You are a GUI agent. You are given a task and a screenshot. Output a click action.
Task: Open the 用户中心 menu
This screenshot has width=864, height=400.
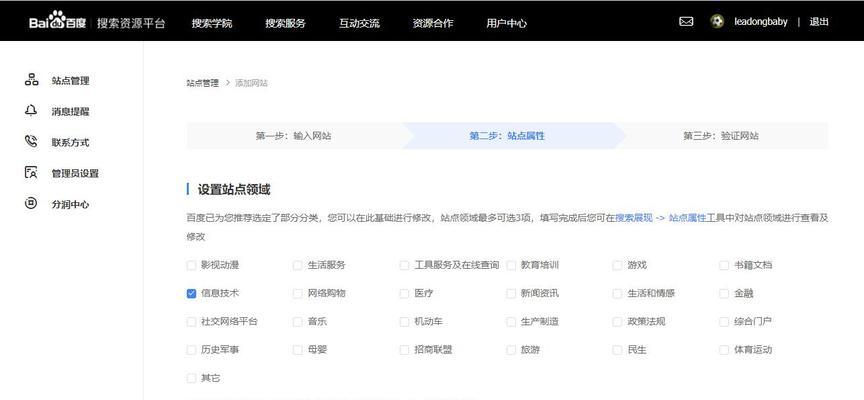point(506,22)
